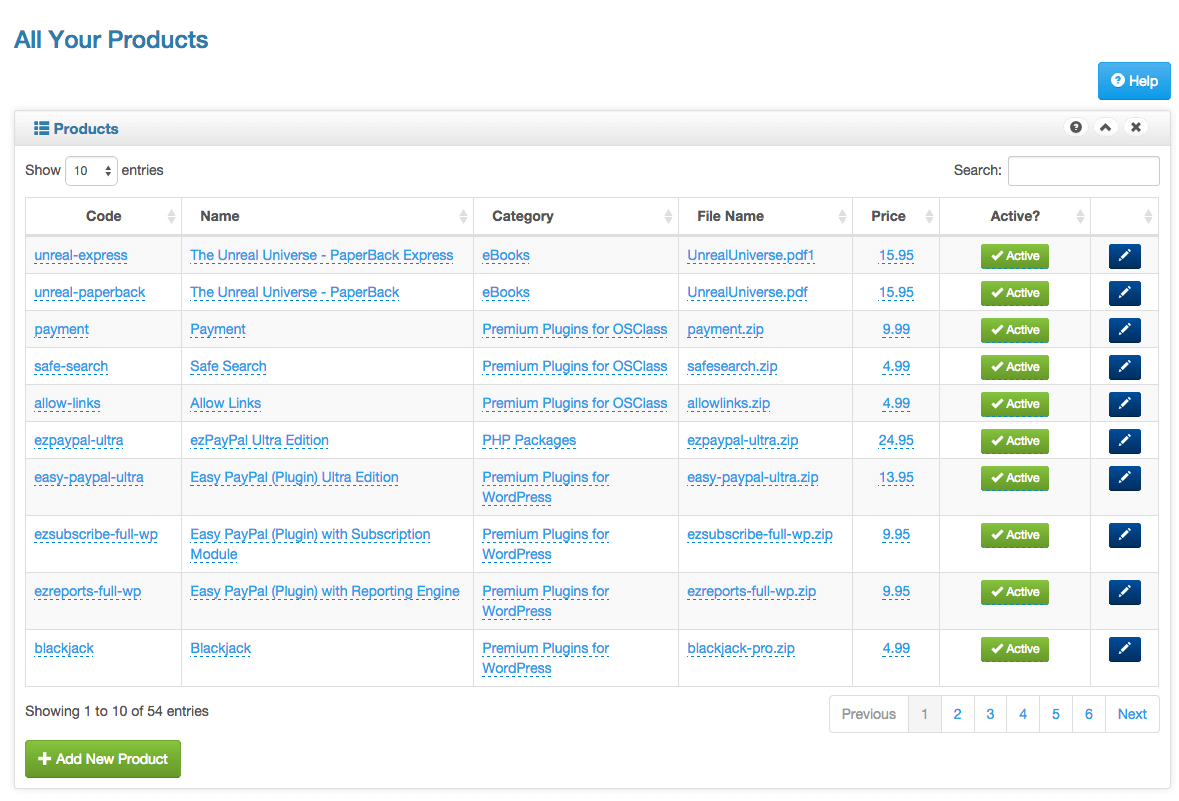1179x801 pixels.
Task: Edit ezreports-full-wp via pencil button
Action: click(x=1124, y=592)
